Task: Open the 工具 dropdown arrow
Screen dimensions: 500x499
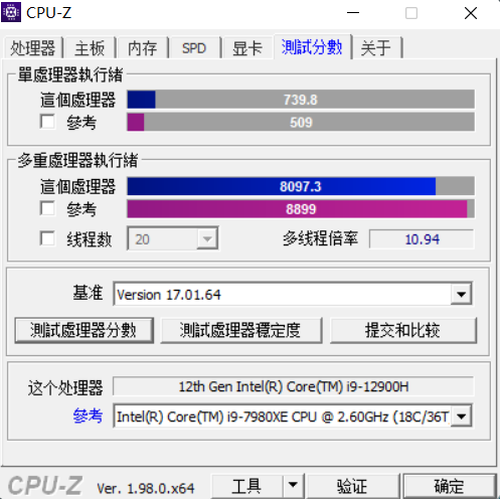Action: coord(293,485)
